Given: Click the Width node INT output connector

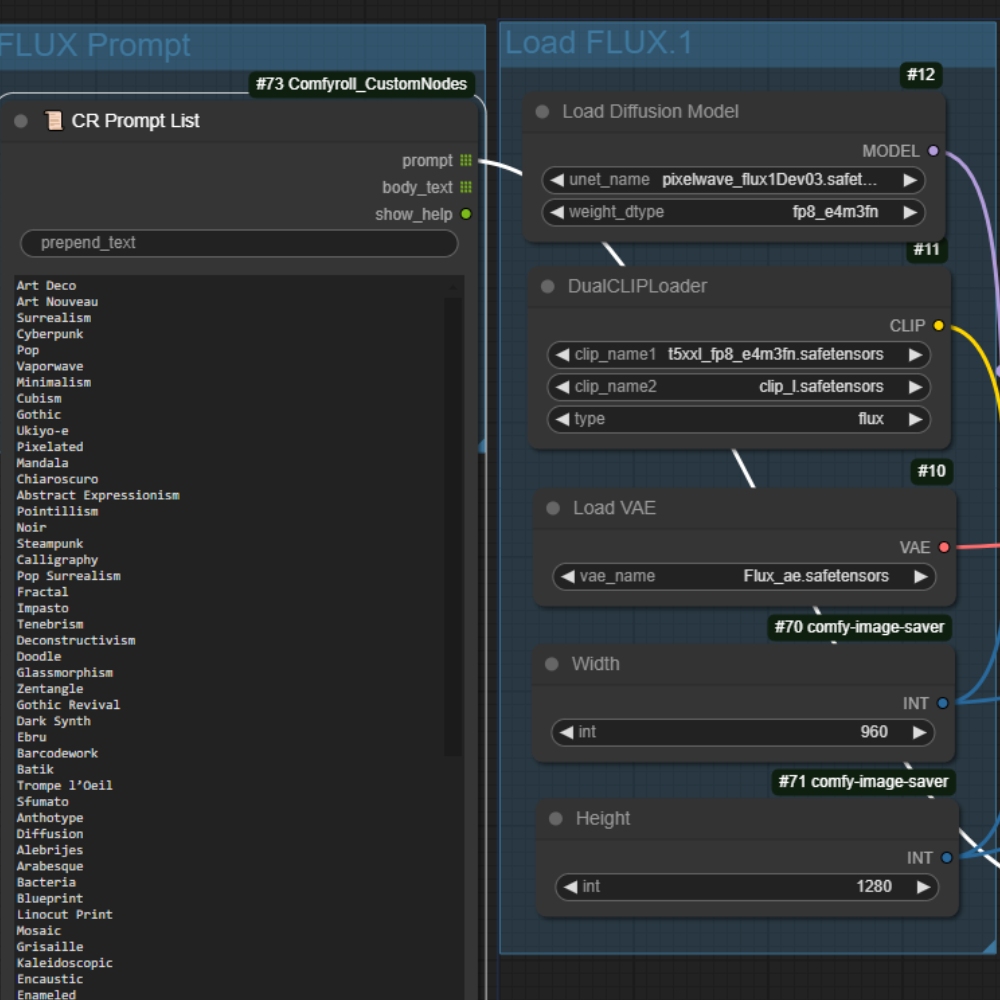Looking at the screenshot, I should pyautogui.click(x=943, y=703).
